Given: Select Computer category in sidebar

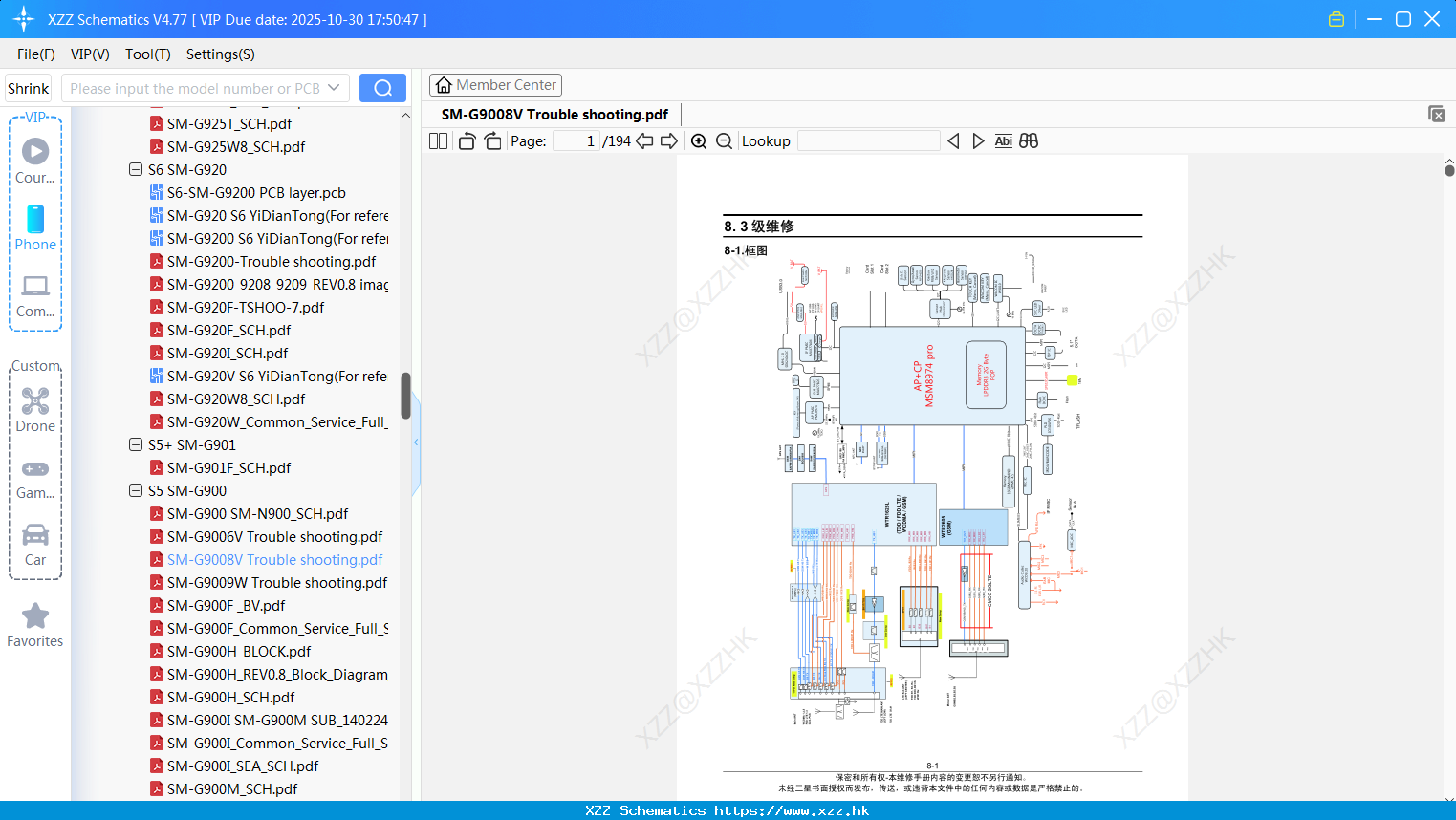Looking at the screenshot, I should click(35, 296).
